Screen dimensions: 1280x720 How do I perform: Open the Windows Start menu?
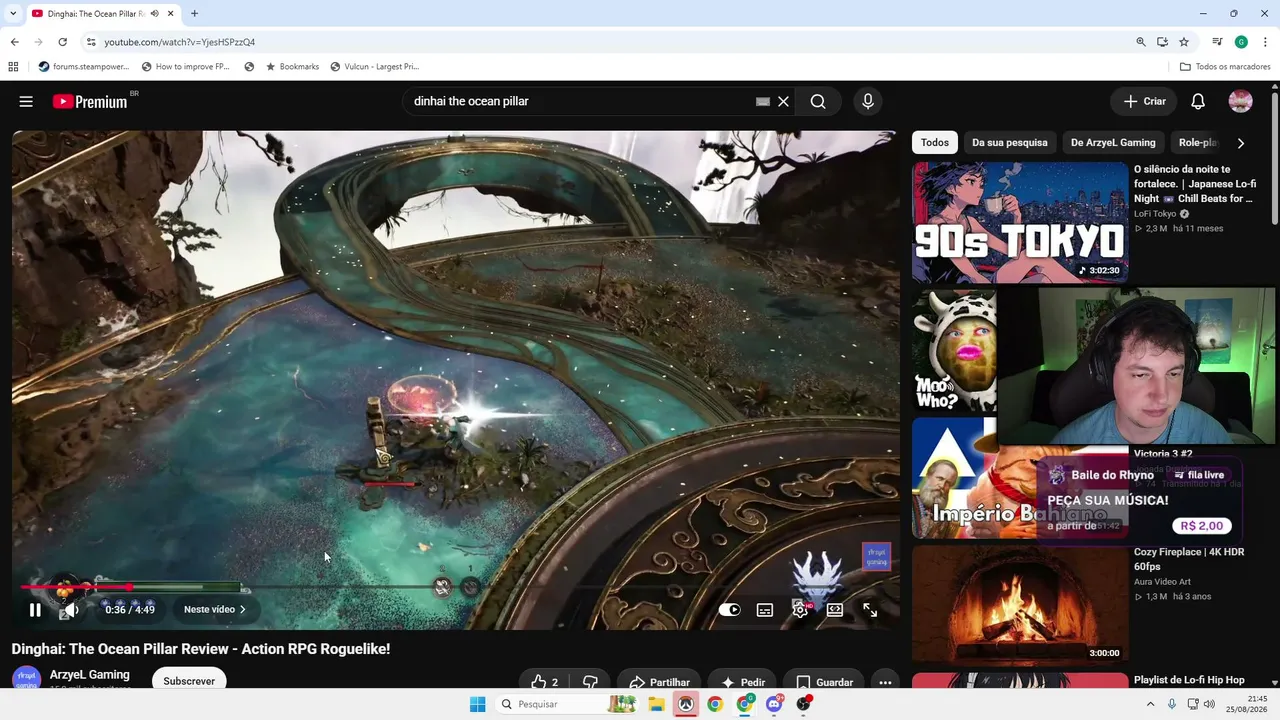coord(478,704)
